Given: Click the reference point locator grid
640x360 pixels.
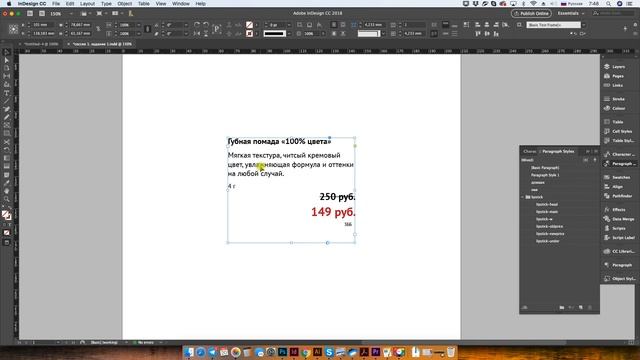Looking at the screenshot, I should (13, 29).
